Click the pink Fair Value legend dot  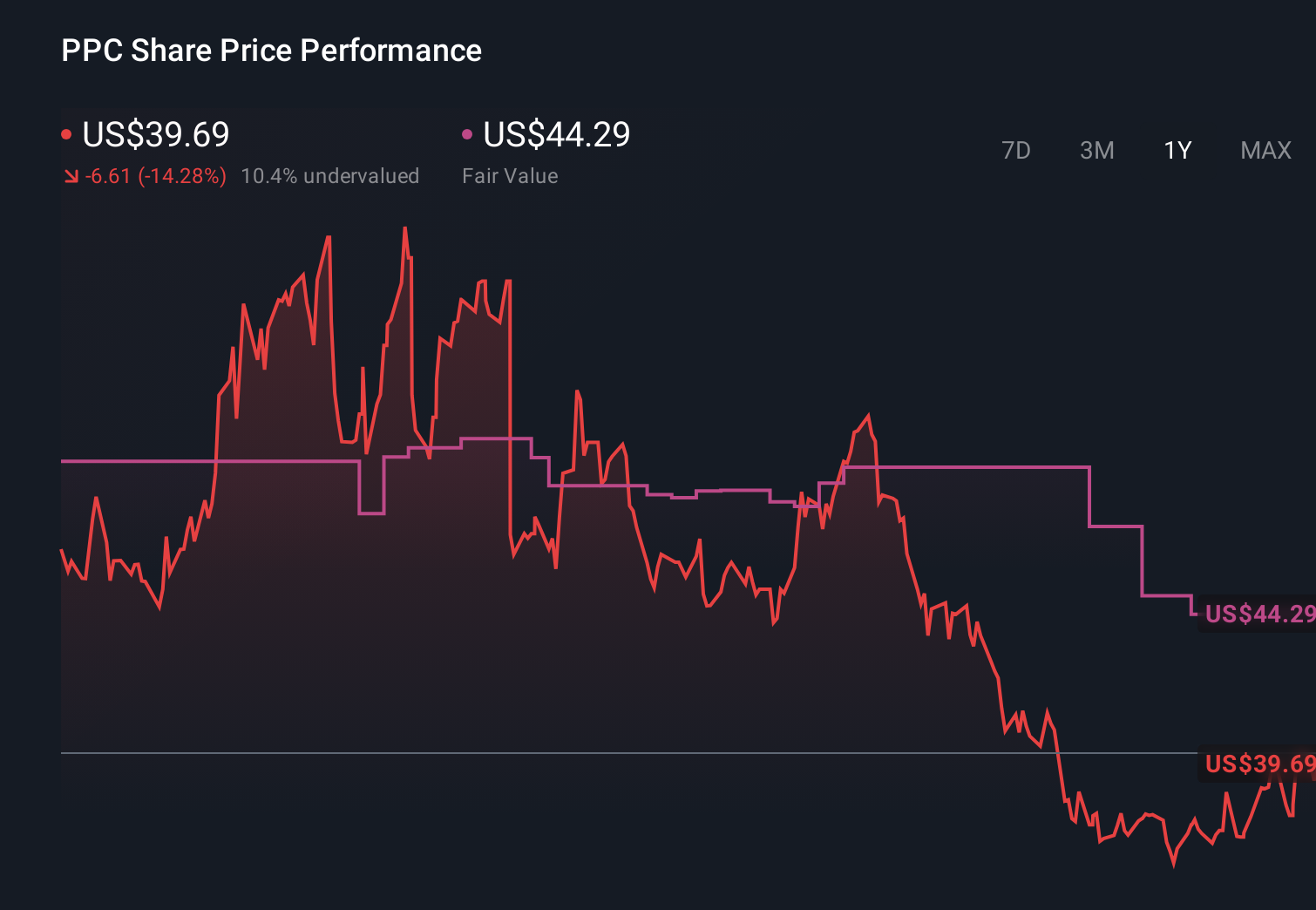pos(468,132)
